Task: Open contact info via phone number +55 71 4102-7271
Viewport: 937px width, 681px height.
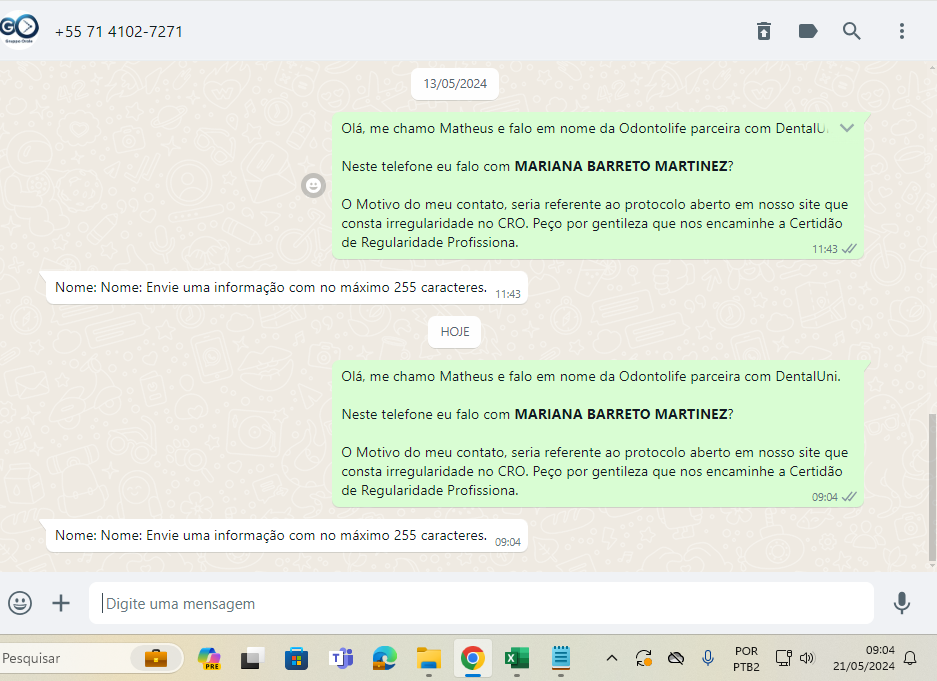Action: (x=119, y=31)
